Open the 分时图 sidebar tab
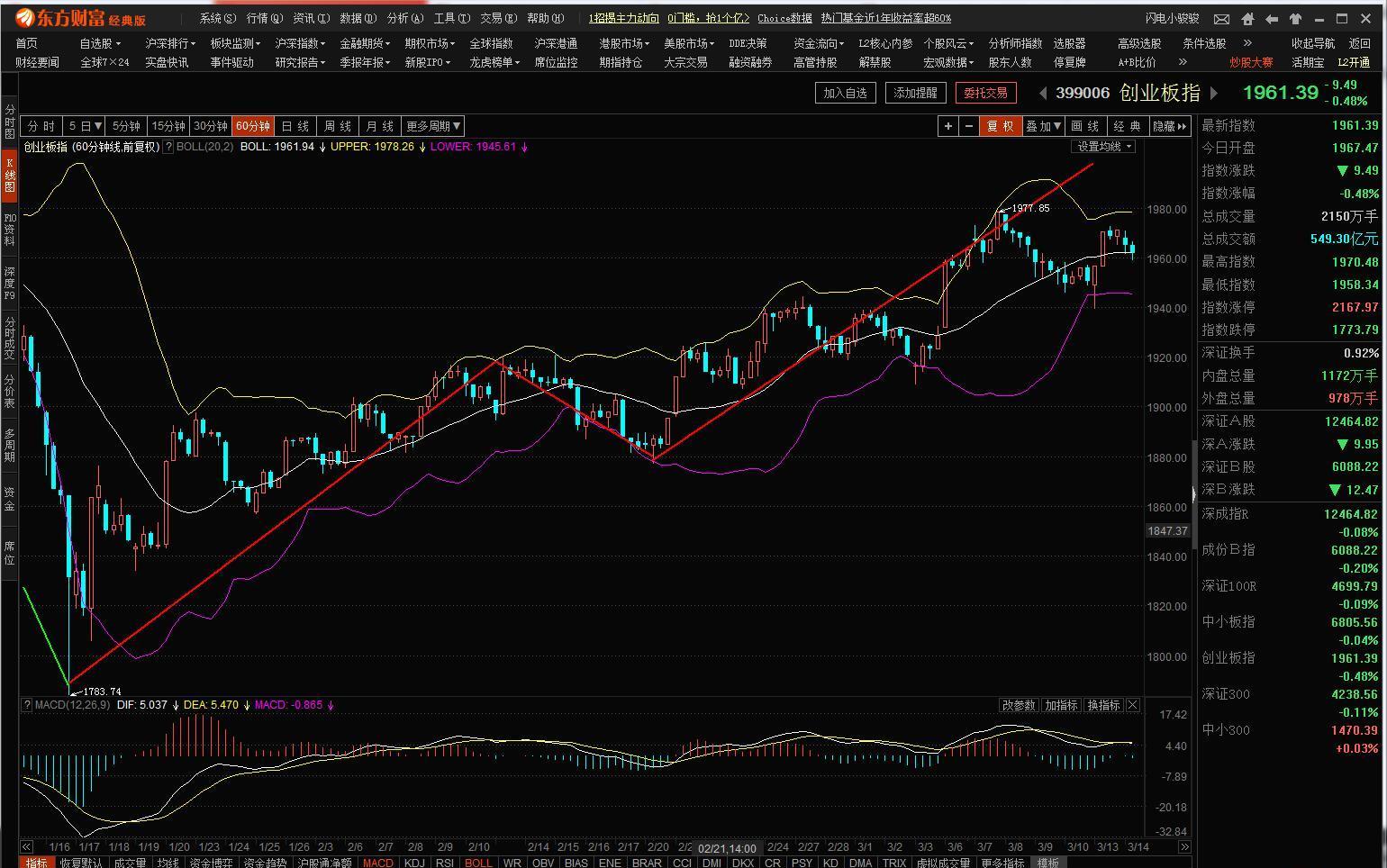This screenshot has width=1387, height=868. [10, 122]
